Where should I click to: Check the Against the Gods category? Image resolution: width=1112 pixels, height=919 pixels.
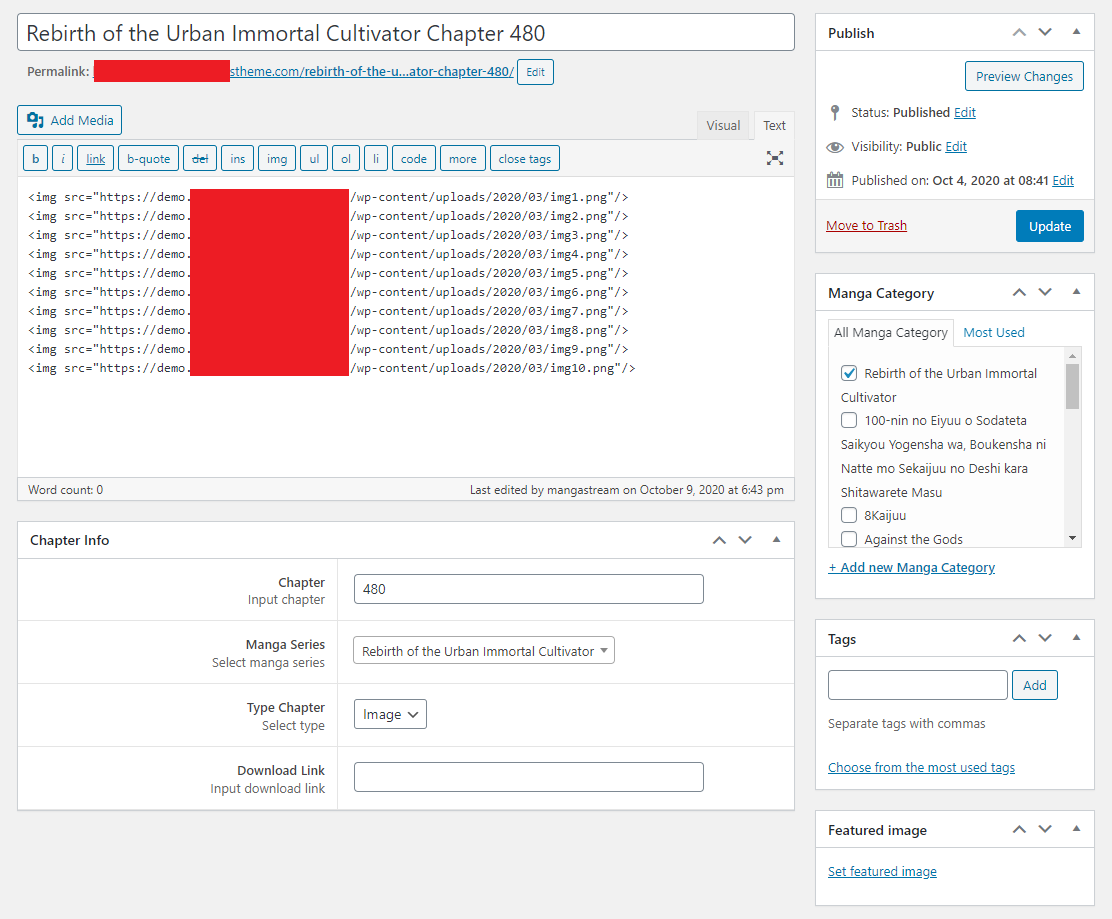point(849,539)
